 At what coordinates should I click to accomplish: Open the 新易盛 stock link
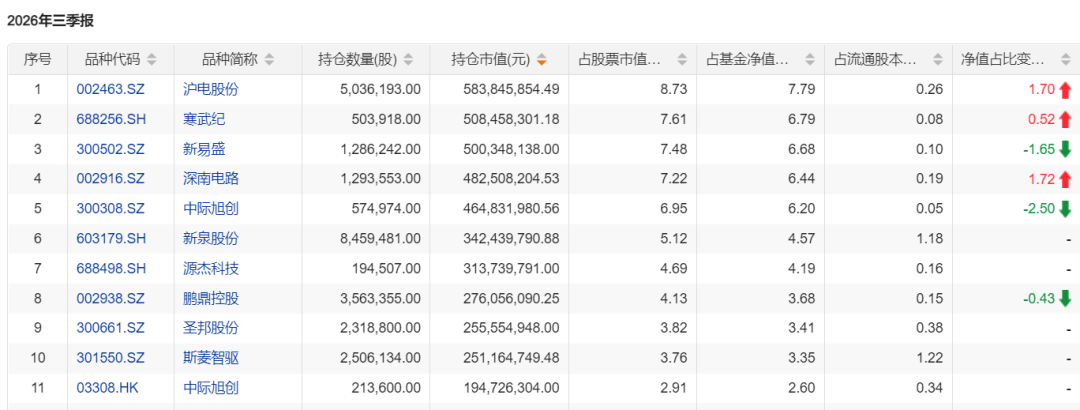[204, 149]
